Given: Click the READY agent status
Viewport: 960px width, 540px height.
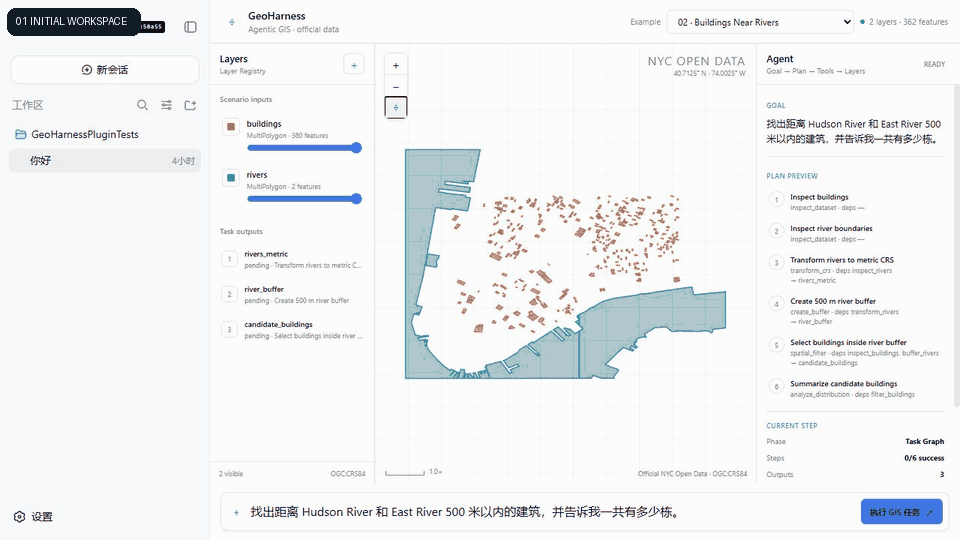Looking at the screenshot, I should point(934,64).
